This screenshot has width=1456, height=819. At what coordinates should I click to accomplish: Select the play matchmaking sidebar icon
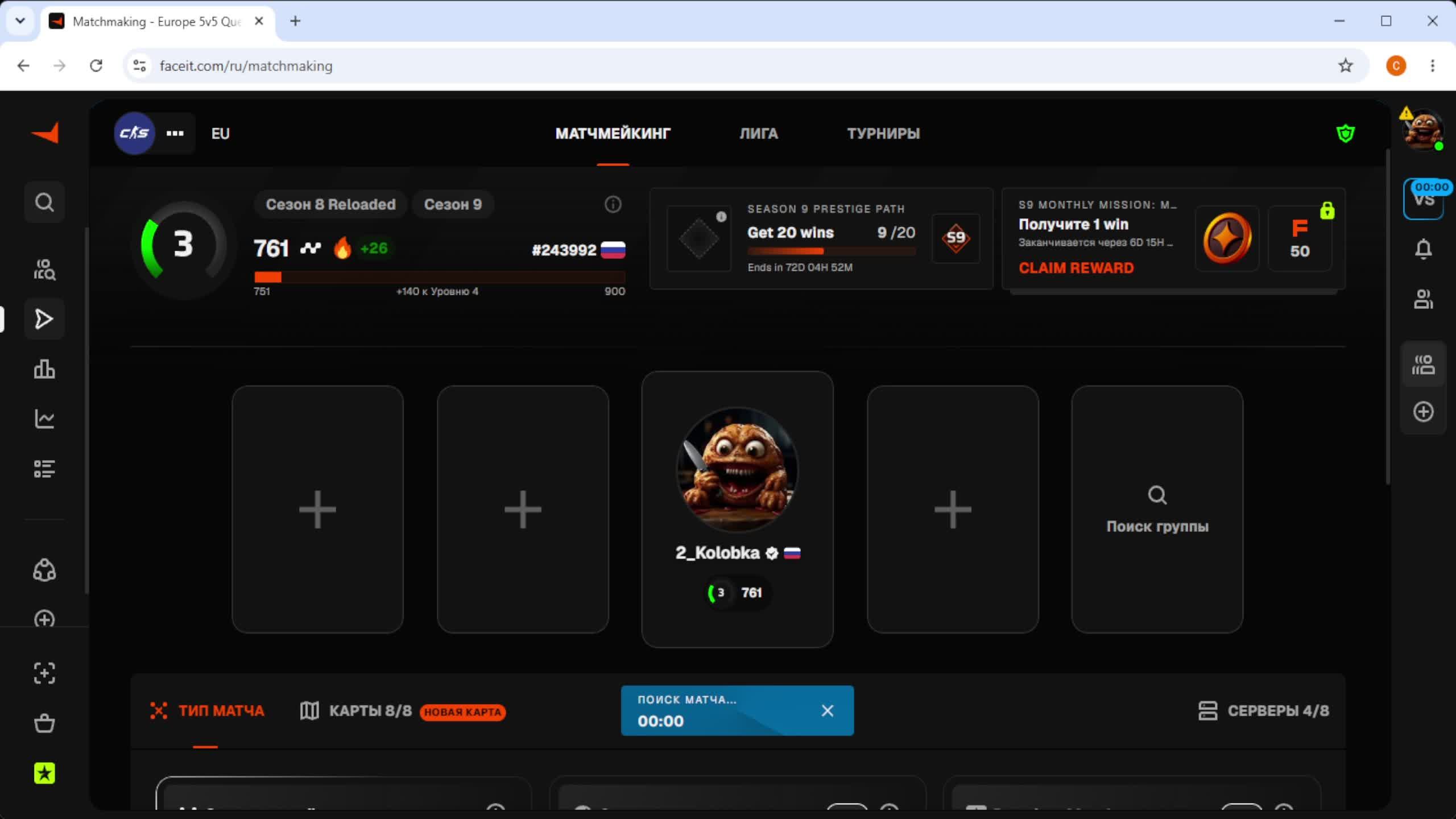pyautogui.click(x=44, y=319)
